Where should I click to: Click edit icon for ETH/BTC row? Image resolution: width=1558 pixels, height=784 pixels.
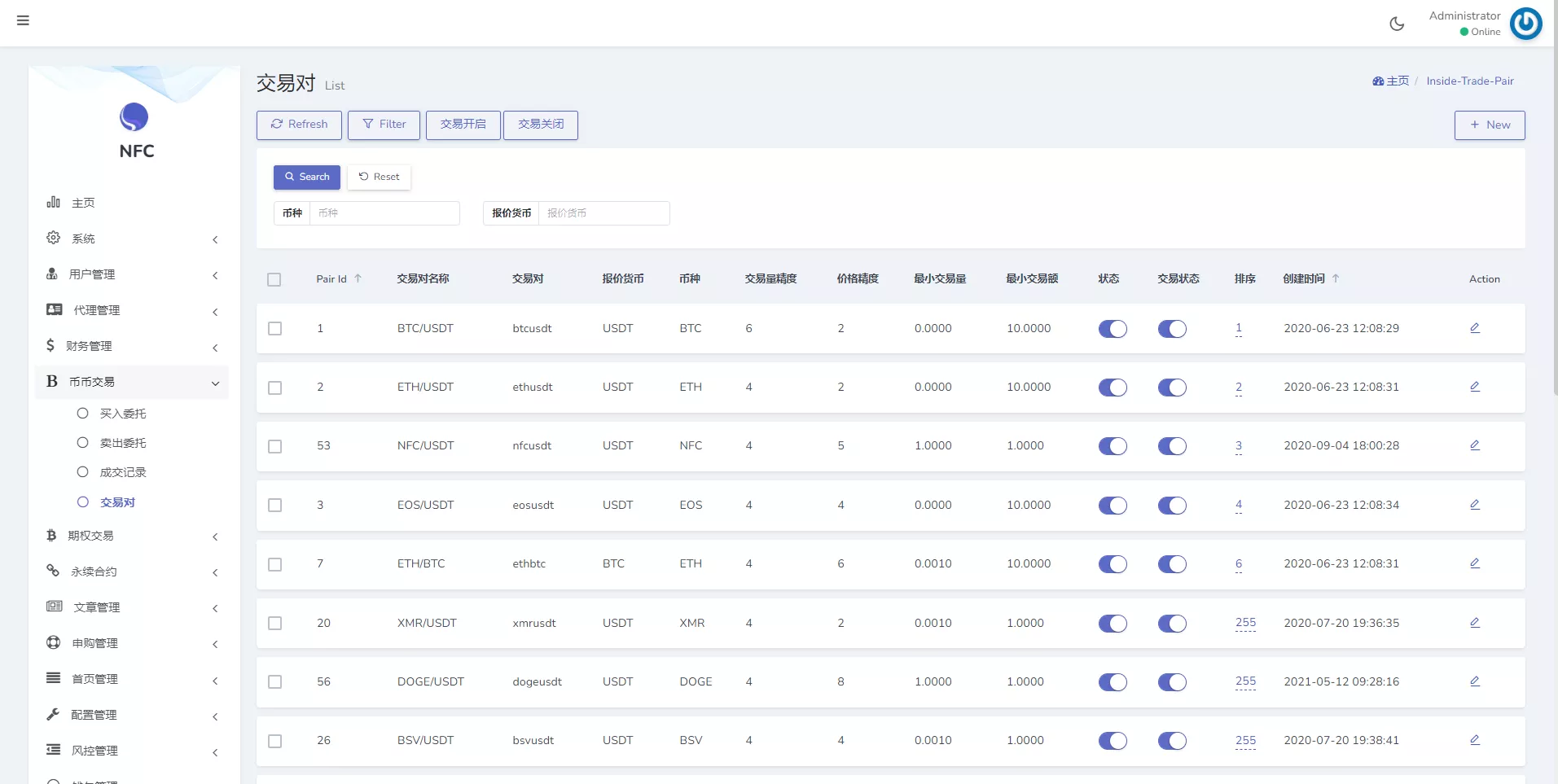click(1474, 563)
